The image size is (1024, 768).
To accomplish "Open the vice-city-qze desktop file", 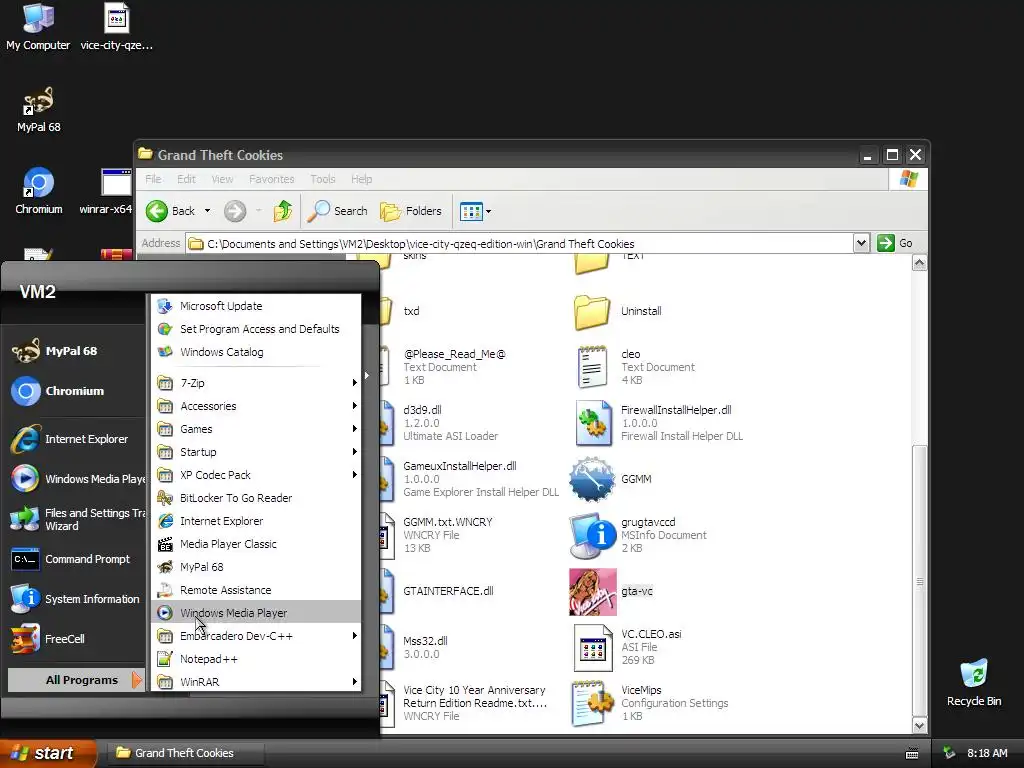I will pyautogui.click(x=116, y=27).
